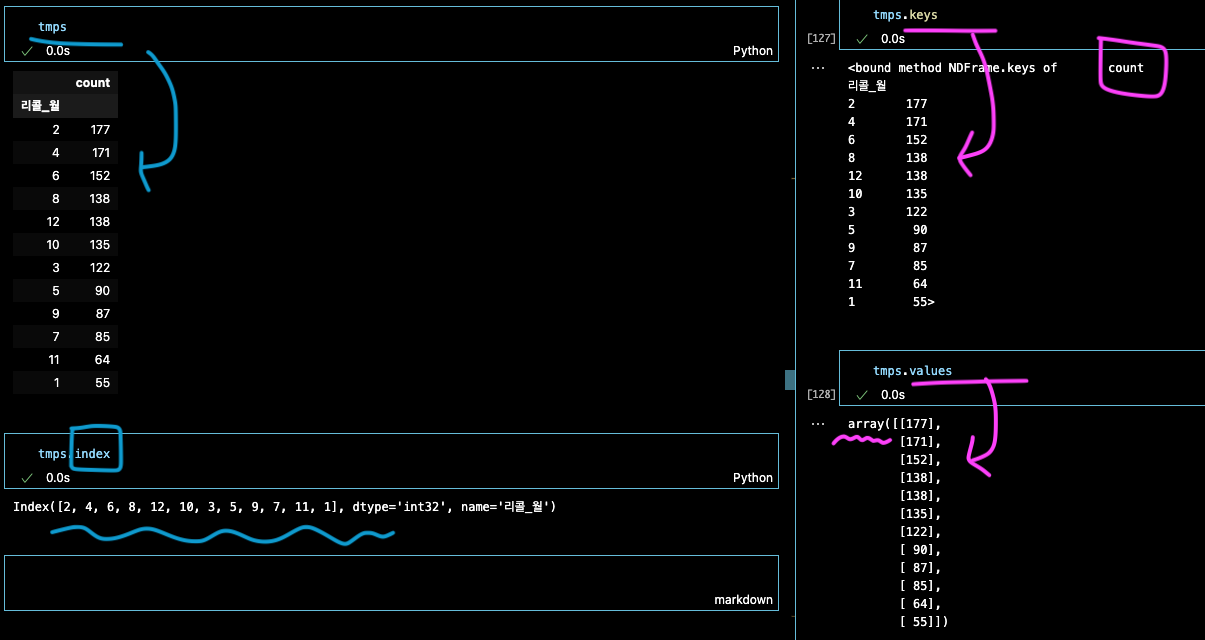
Task: Click the count column header in table
Action: click(x=93, y=83)
